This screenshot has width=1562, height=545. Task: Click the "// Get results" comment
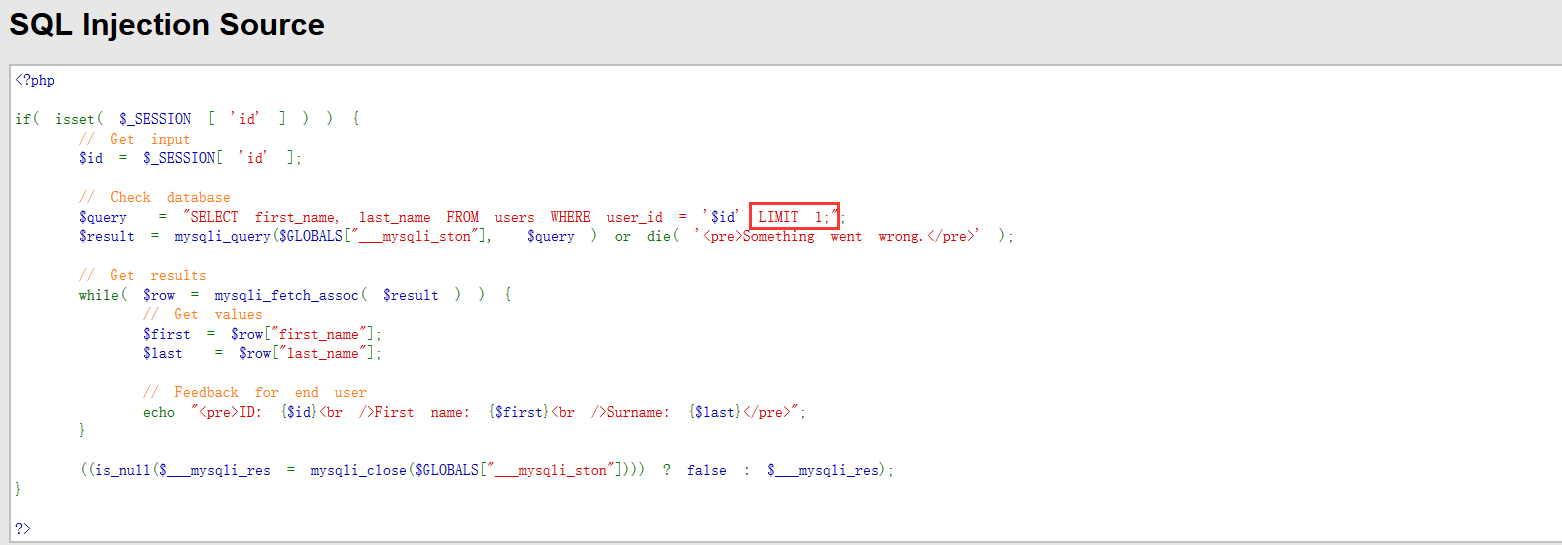point(143,275)
